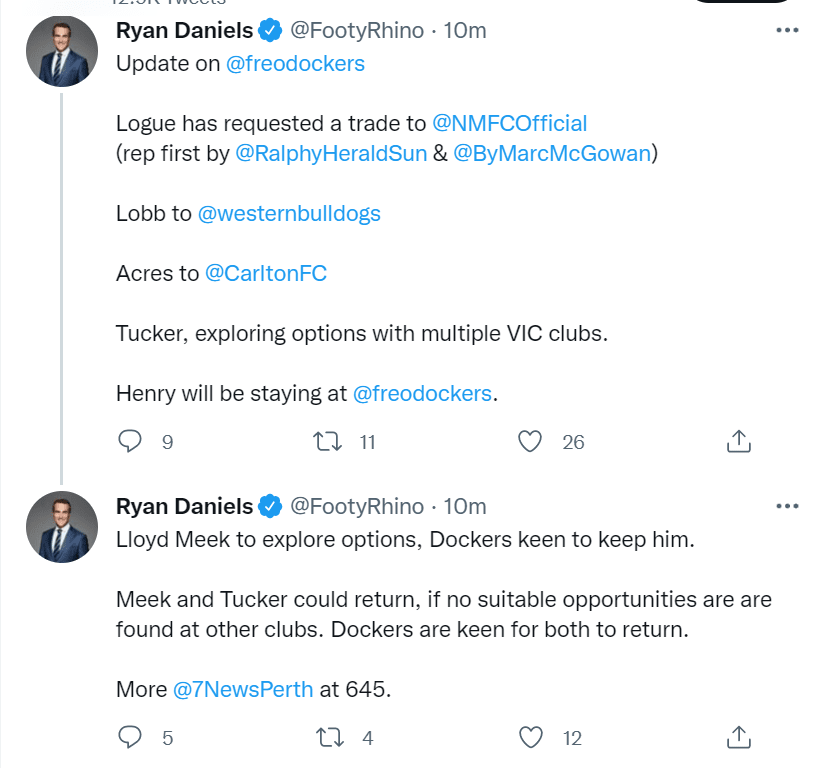
Task: Like the tweet with 26 likes
Action: pyautogui.click(x=531, y=441)
